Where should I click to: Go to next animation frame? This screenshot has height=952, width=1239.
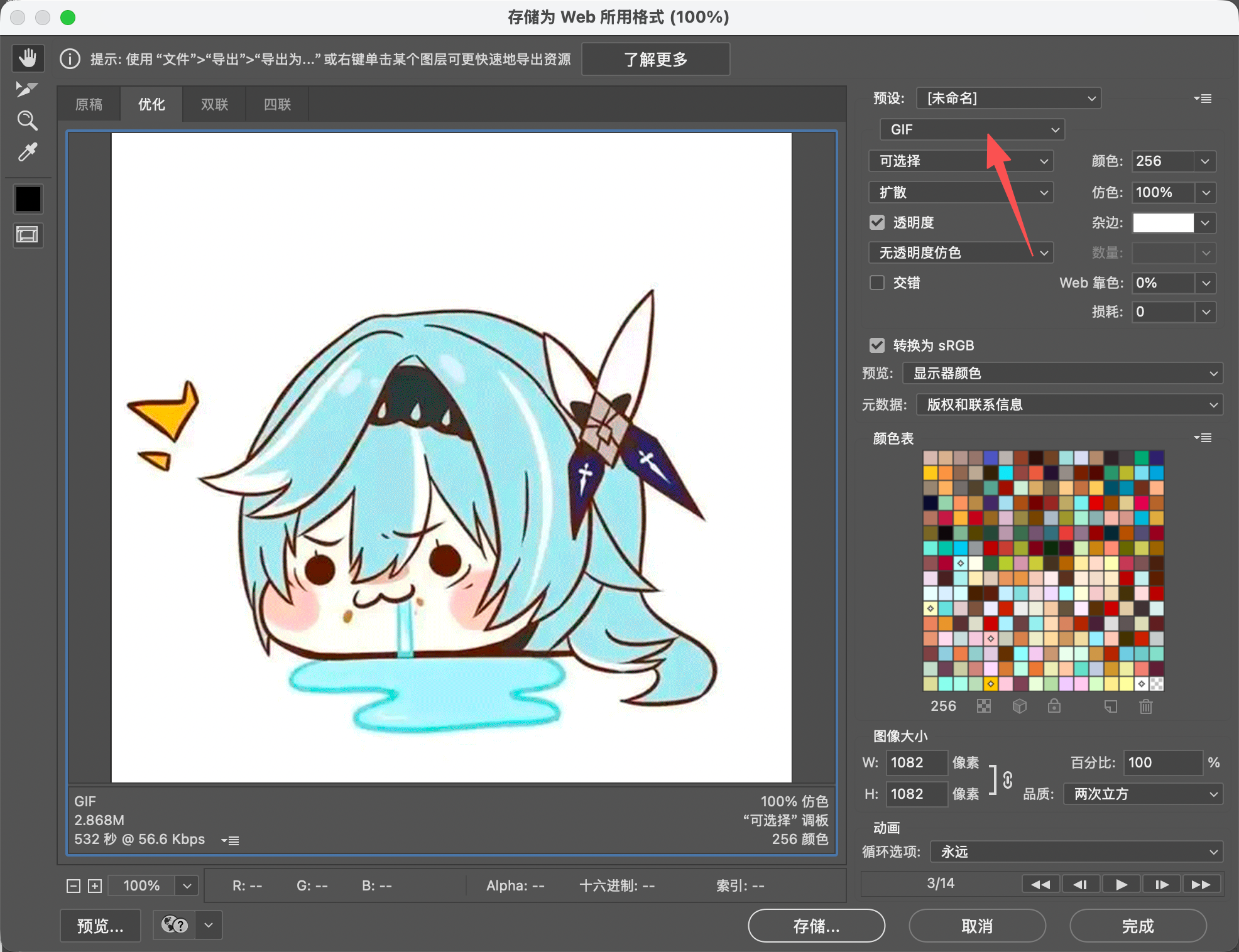point(1162,884)
